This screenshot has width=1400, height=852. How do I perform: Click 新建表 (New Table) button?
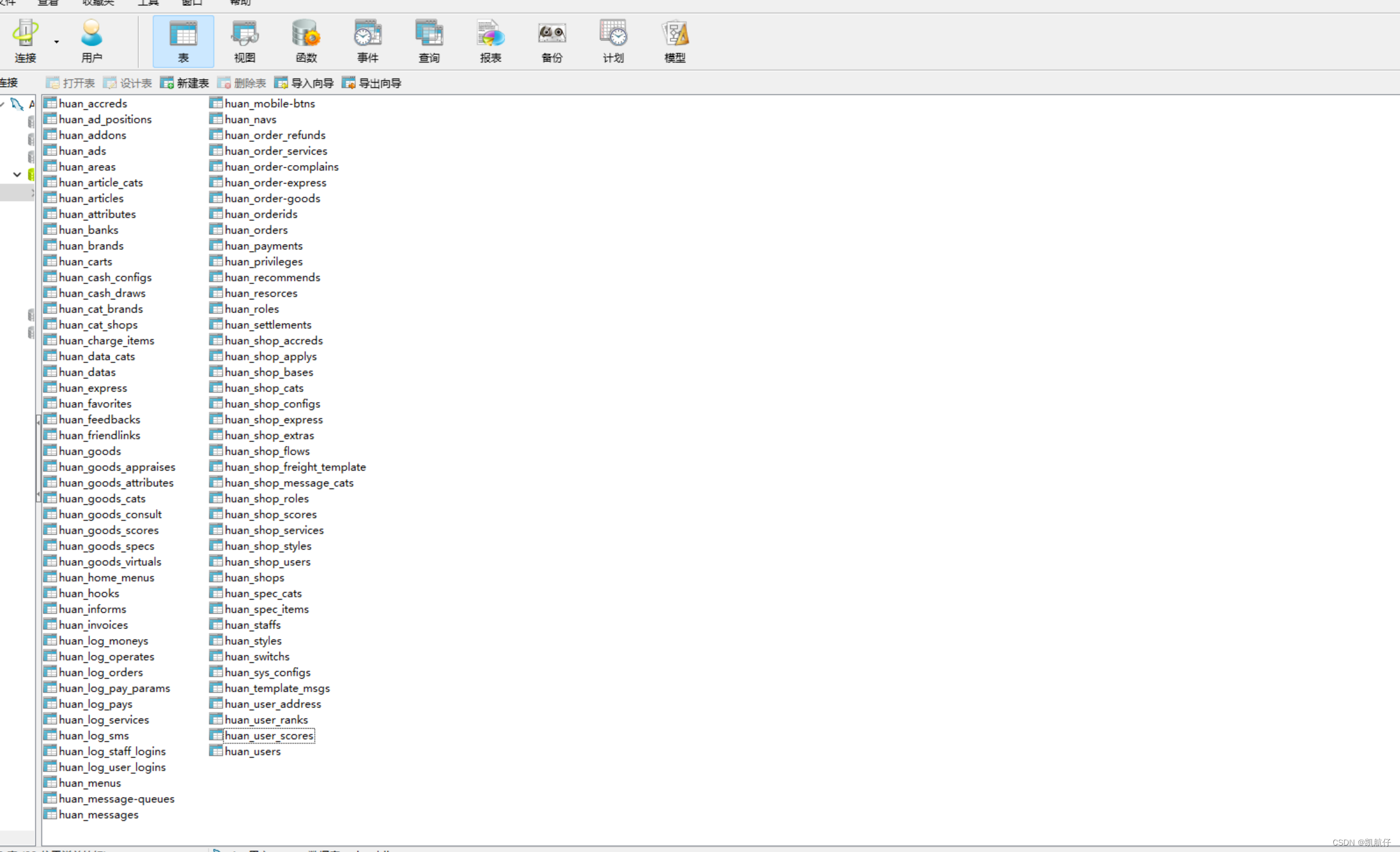click(x=185, y=83)
